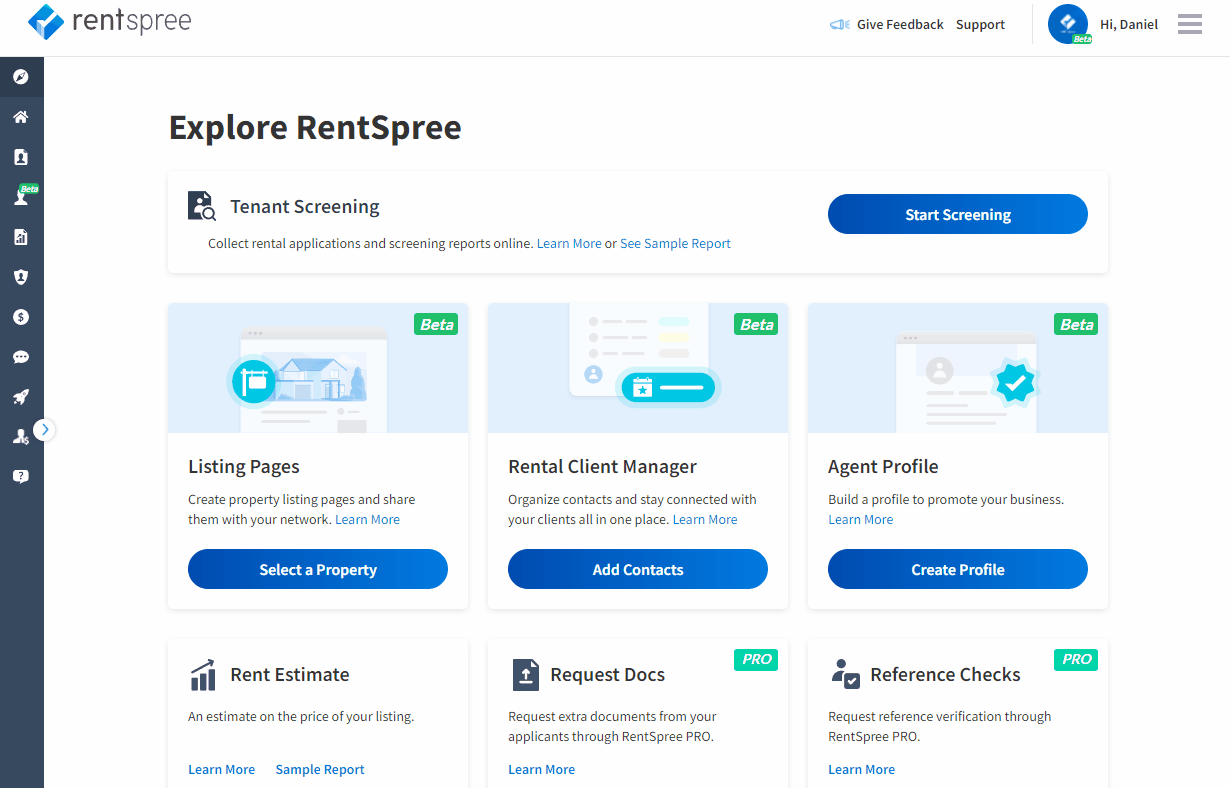The width and height of the screenshot is (1230, 788).
Task: Click the Create Profile button
Action: tap(958, 569)
